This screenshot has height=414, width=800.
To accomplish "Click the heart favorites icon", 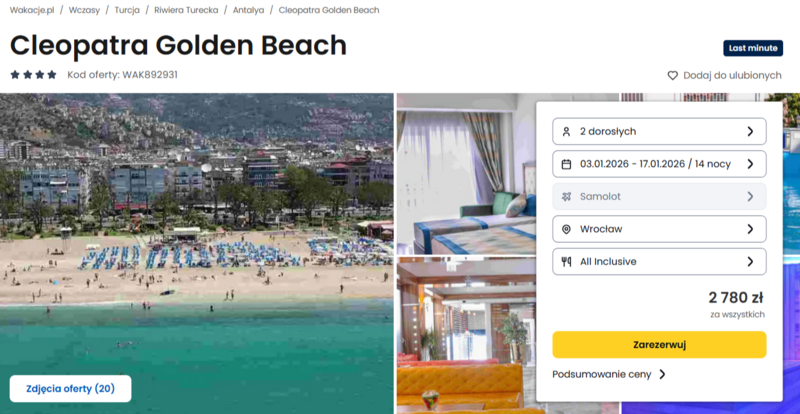I will (x=673, y=75).
